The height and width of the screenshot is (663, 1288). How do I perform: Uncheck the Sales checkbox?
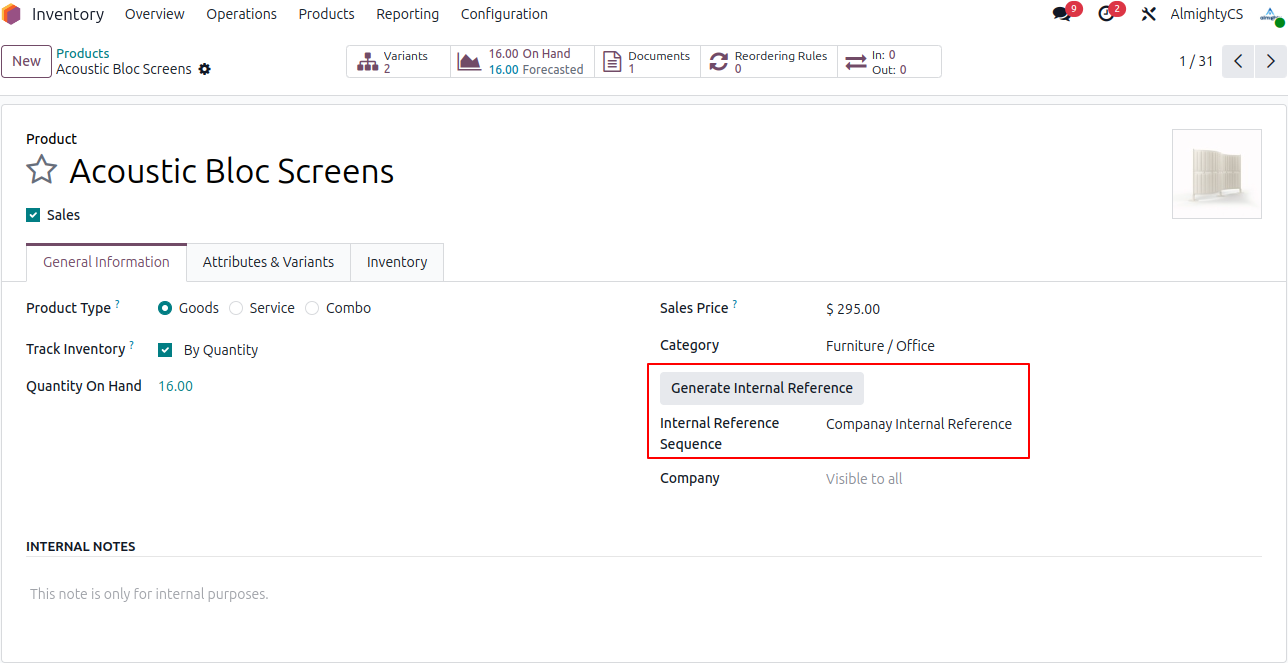[x=33, y=215]
